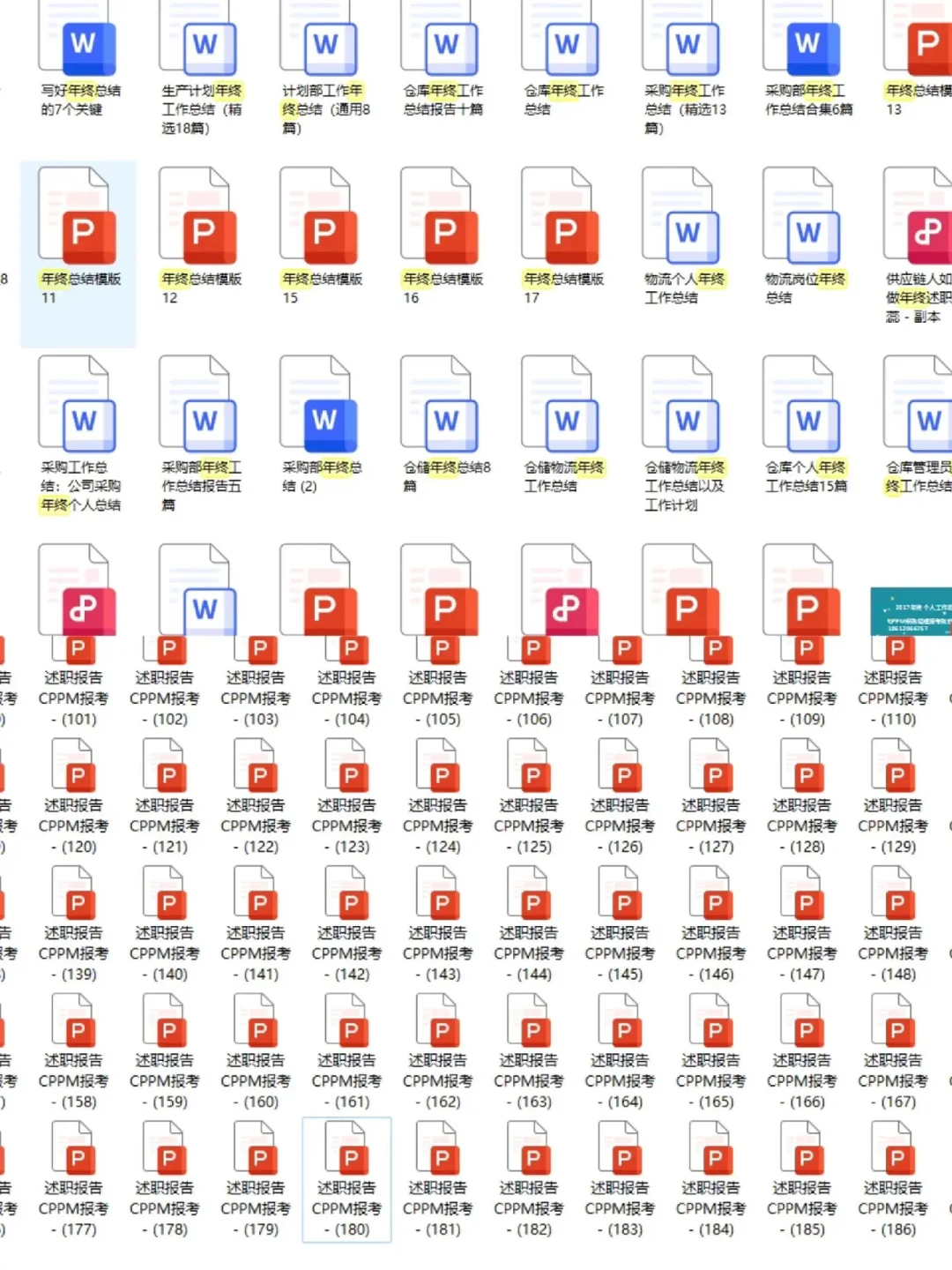952x1270 pixels.
Task: Select the label 述职报告CPPM报考 - (144)
Action: [529, 953]
